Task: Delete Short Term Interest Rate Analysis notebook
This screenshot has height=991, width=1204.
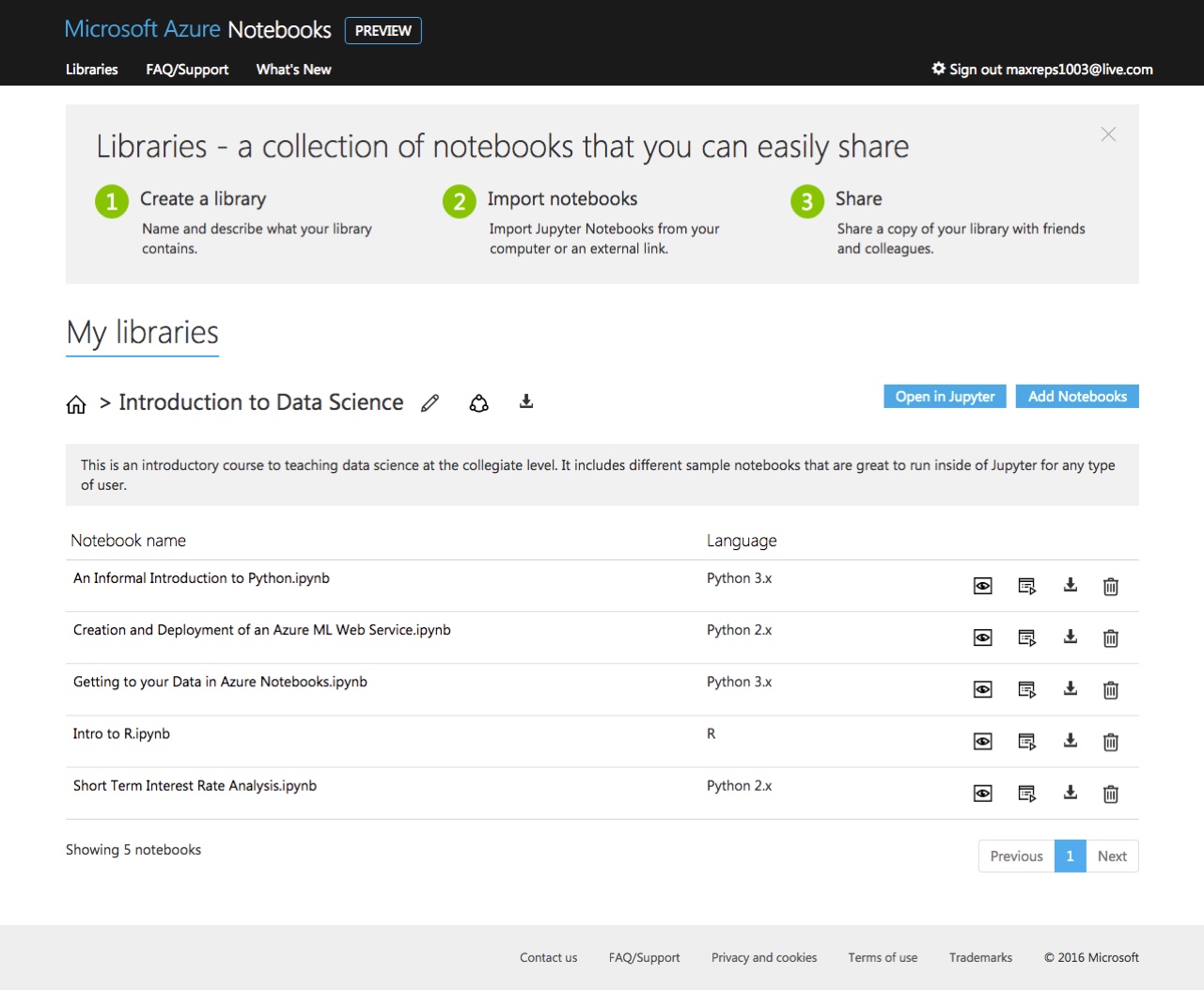Action: click(1111, 794)
